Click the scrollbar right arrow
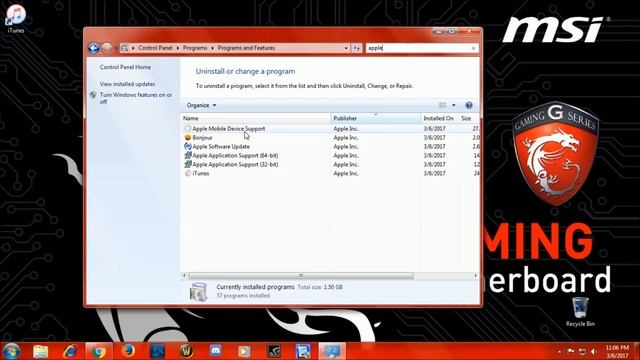Image resolution: width=640 pixels, height=360 pixels. pos(476,276)
